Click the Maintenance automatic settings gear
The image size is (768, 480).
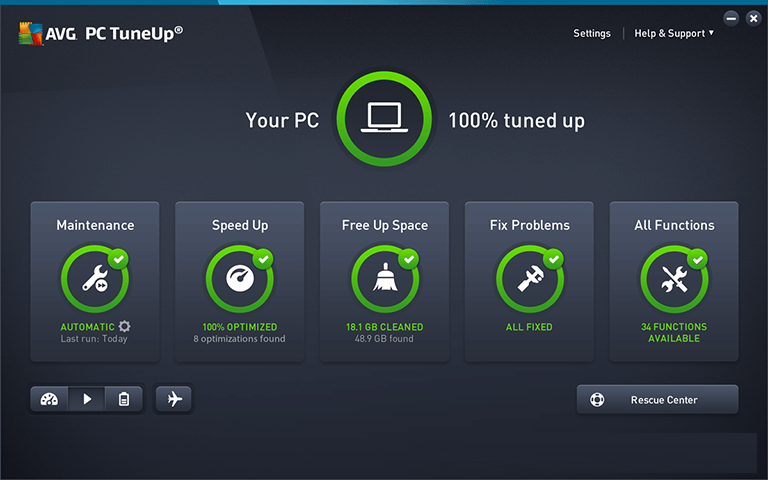coord(124,326)
